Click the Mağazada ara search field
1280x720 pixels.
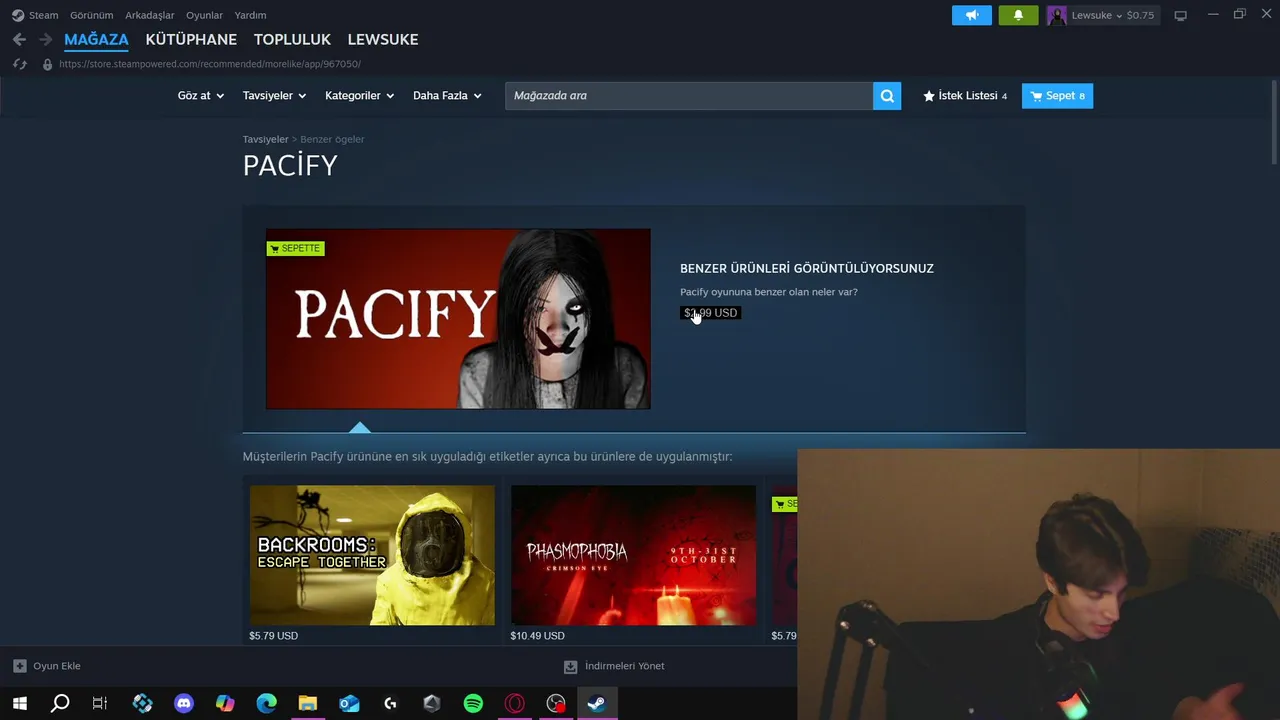coord(688,96)
